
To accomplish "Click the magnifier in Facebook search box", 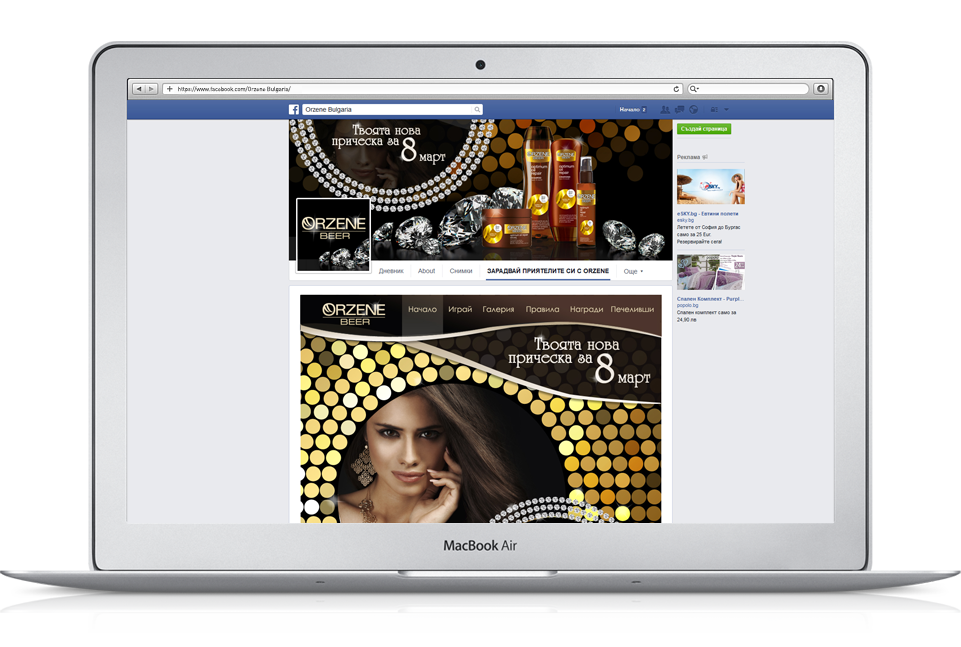I will pyautogui.click(x=477, y=110).
